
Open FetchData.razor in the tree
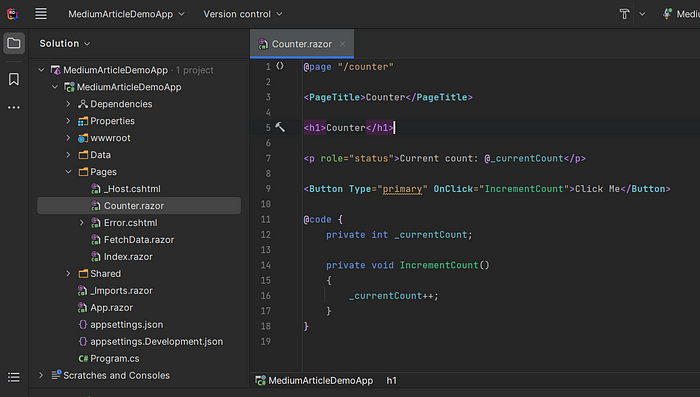click(x=139, y=240)
